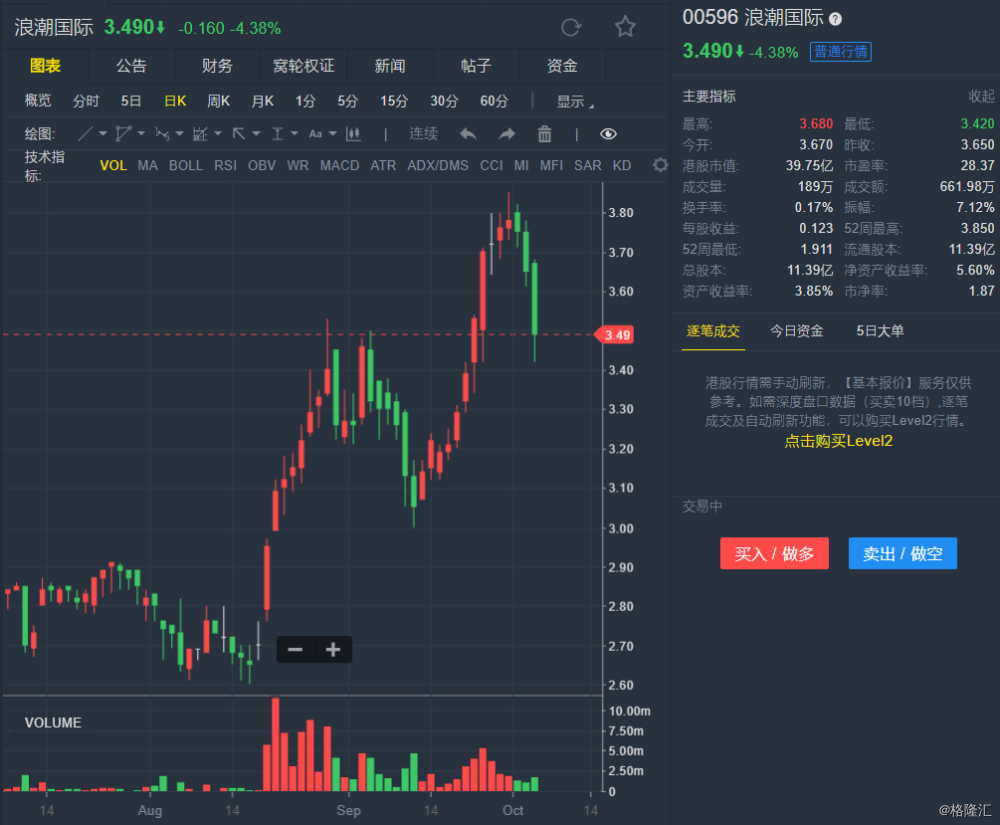Select the line drawing tool
Viewport: 1000px width, 825px height.
85,134
